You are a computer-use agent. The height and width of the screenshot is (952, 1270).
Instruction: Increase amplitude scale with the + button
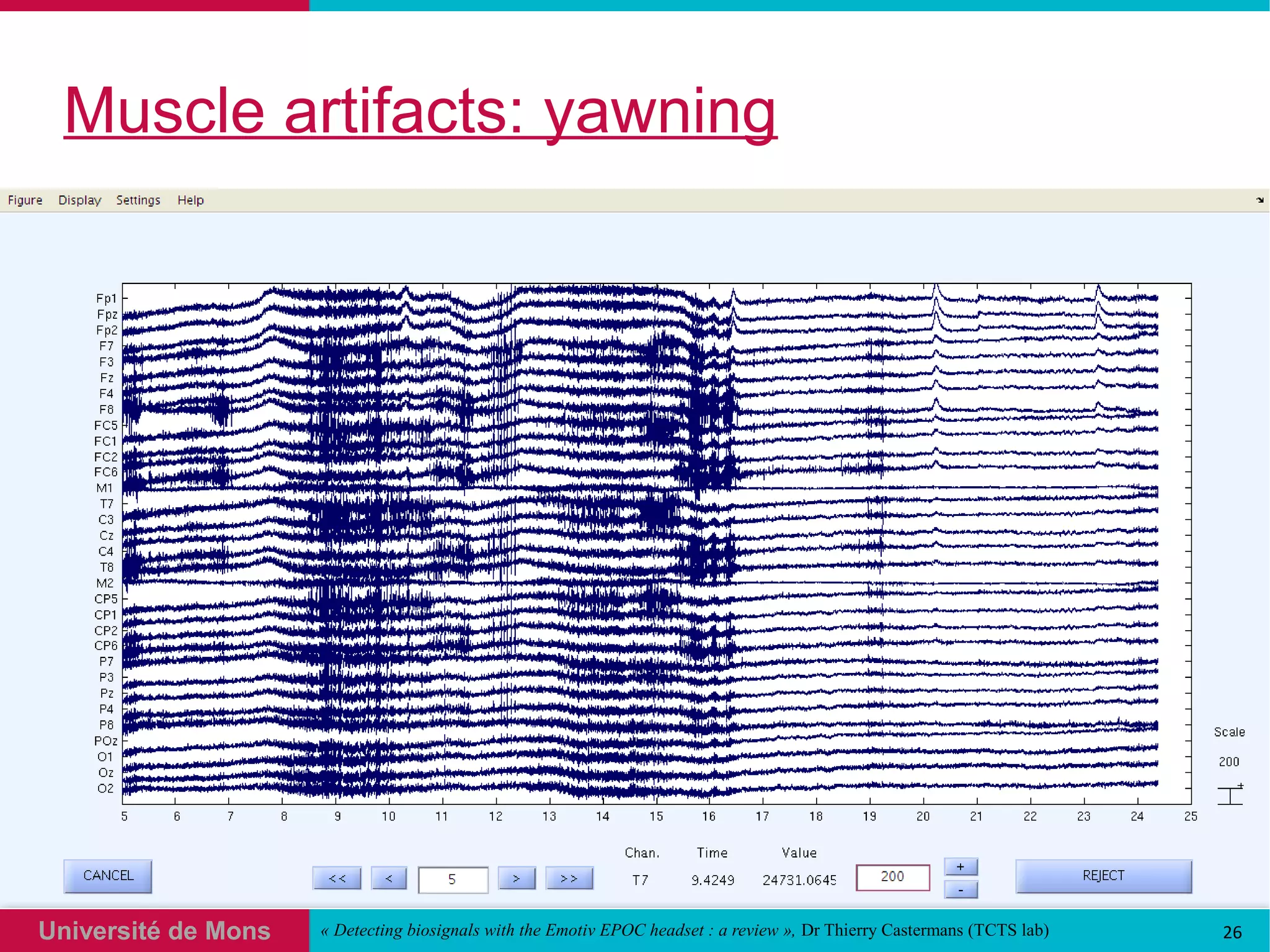coord(961,866)
